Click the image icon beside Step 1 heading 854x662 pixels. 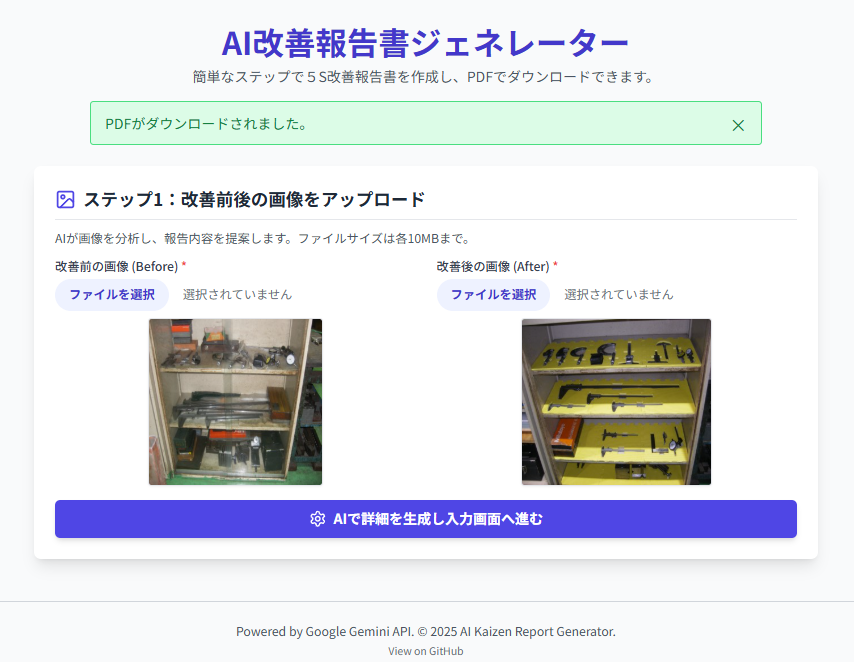[x=65, y=199]
